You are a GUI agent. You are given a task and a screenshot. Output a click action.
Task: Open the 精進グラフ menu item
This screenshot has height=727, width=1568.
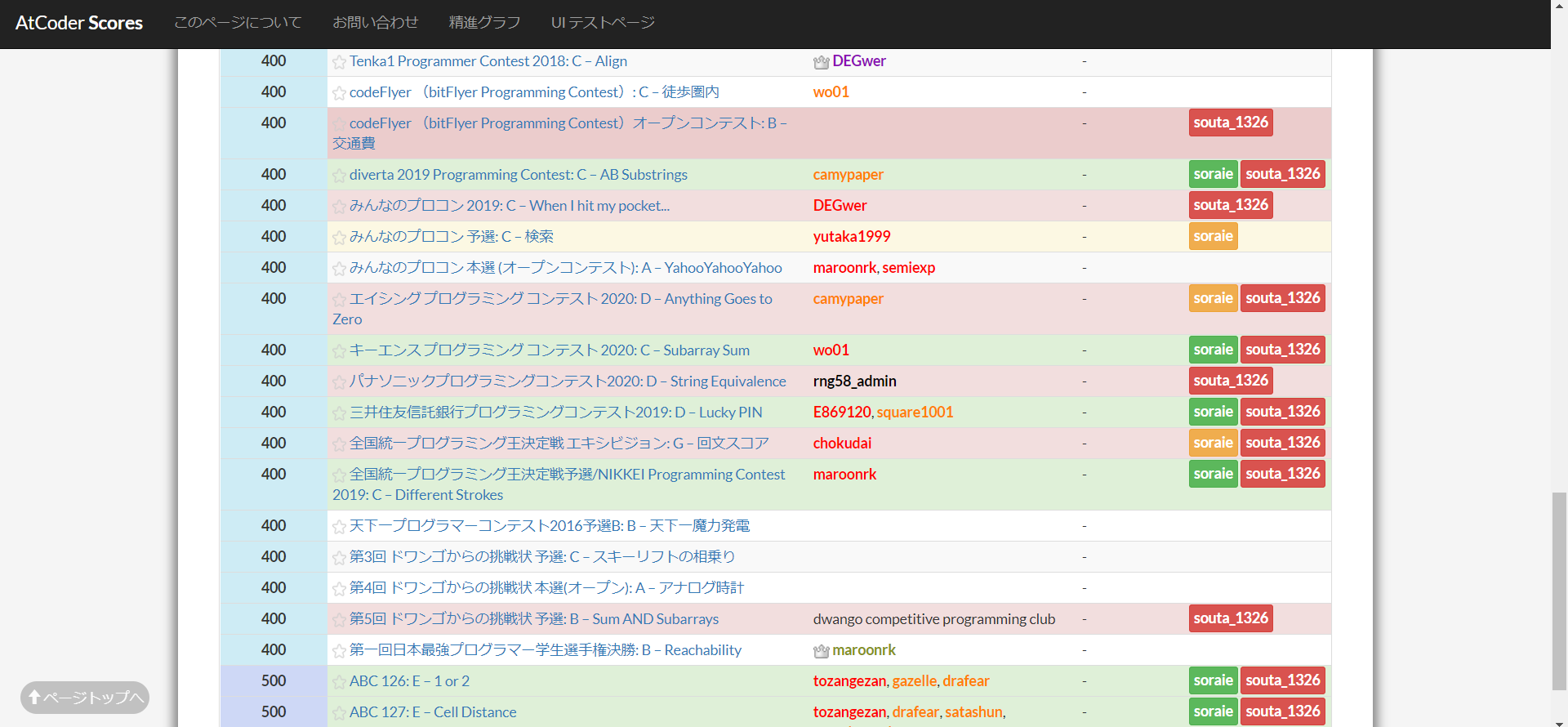(484, 23)
